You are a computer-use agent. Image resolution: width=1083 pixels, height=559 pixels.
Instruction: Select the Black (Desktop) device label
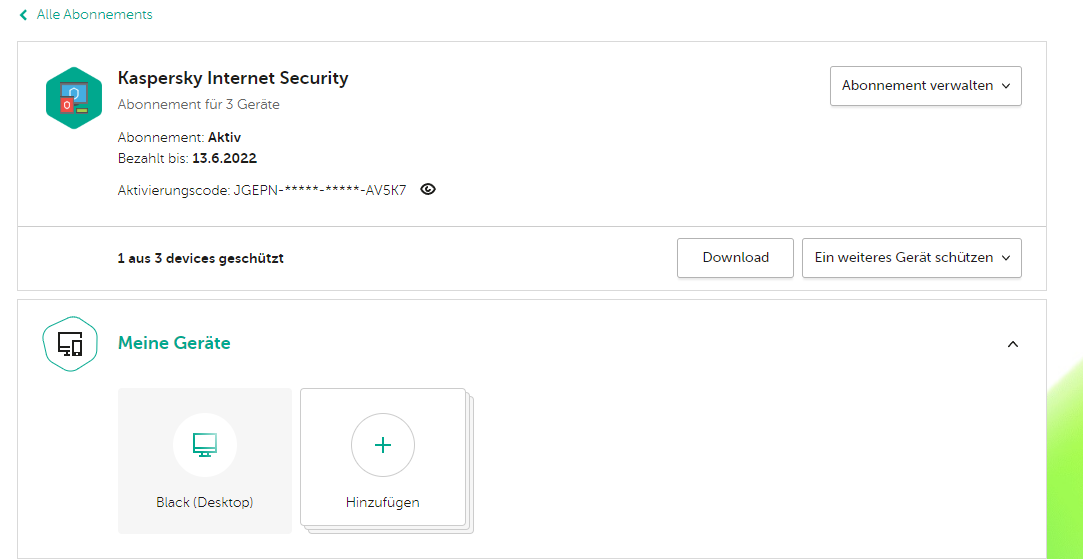click(205, 502)
